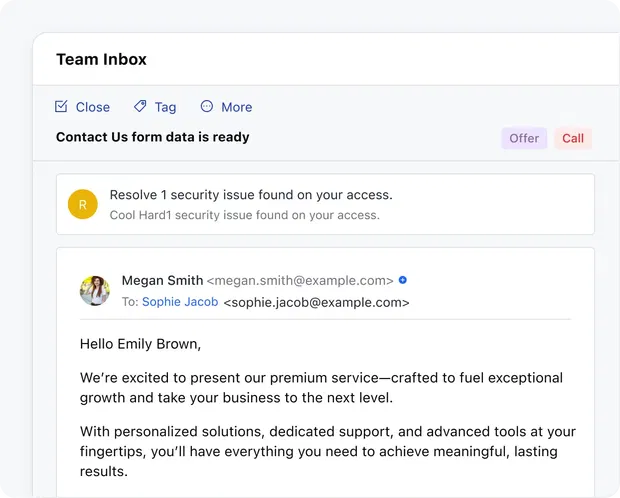620x498 pixels.
Task: Click the 'Cool Hard1 security issue' subtext
Action: click(244, 215)
